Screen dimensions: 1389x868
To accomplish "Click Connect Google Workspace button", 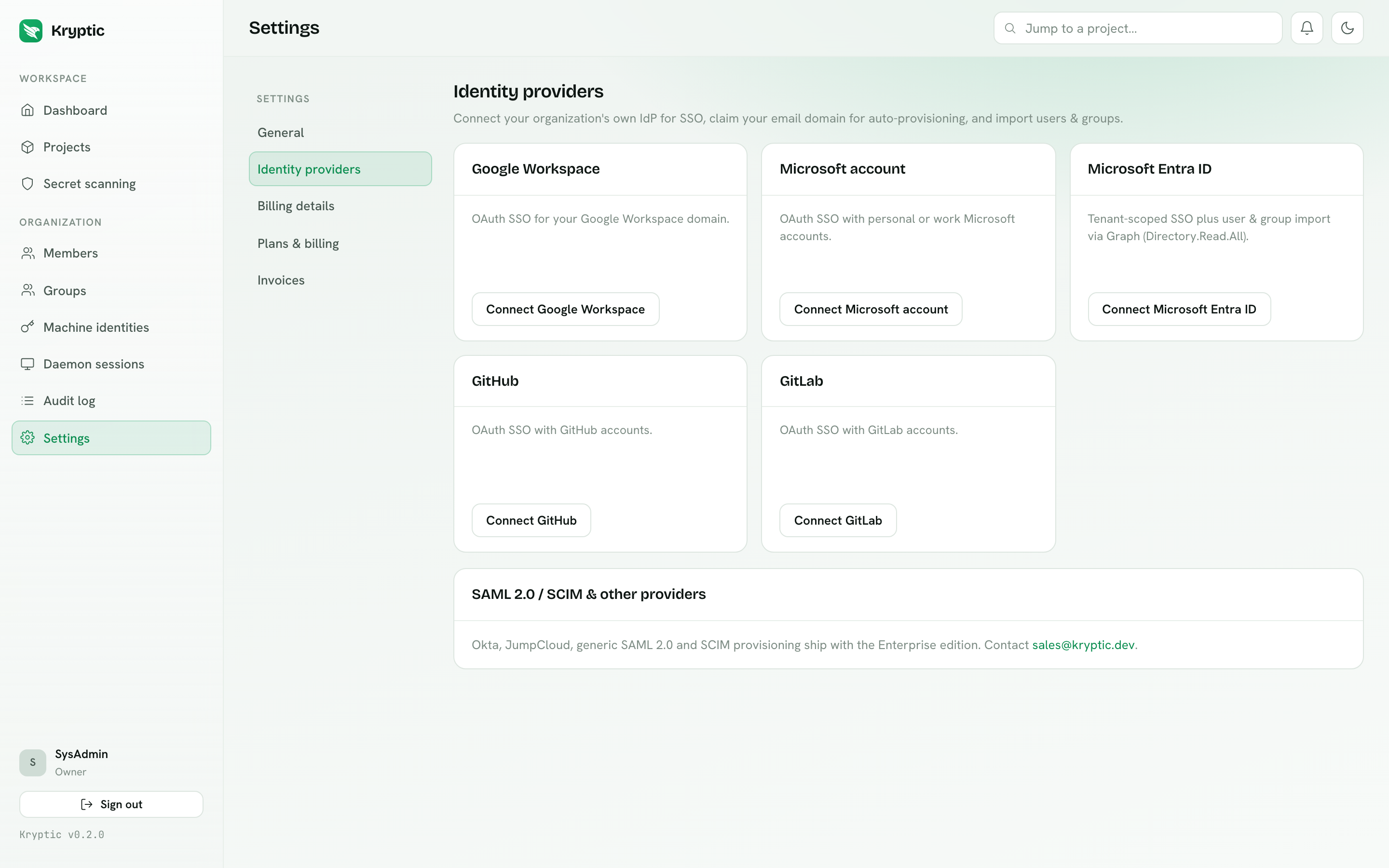I will tap(565, 310).
